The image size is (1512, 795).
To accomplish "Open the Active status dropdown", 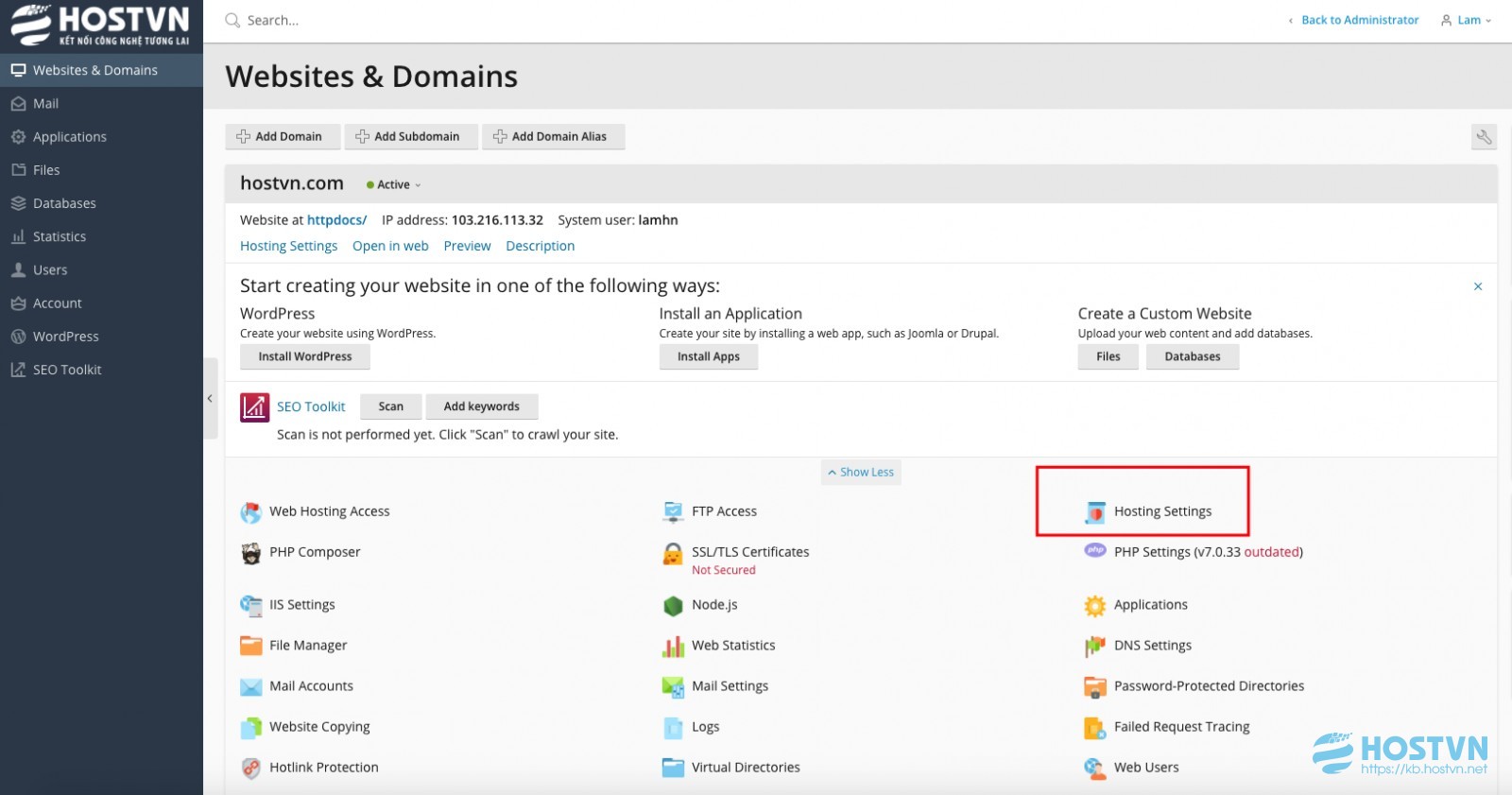I will click(394, 185).
